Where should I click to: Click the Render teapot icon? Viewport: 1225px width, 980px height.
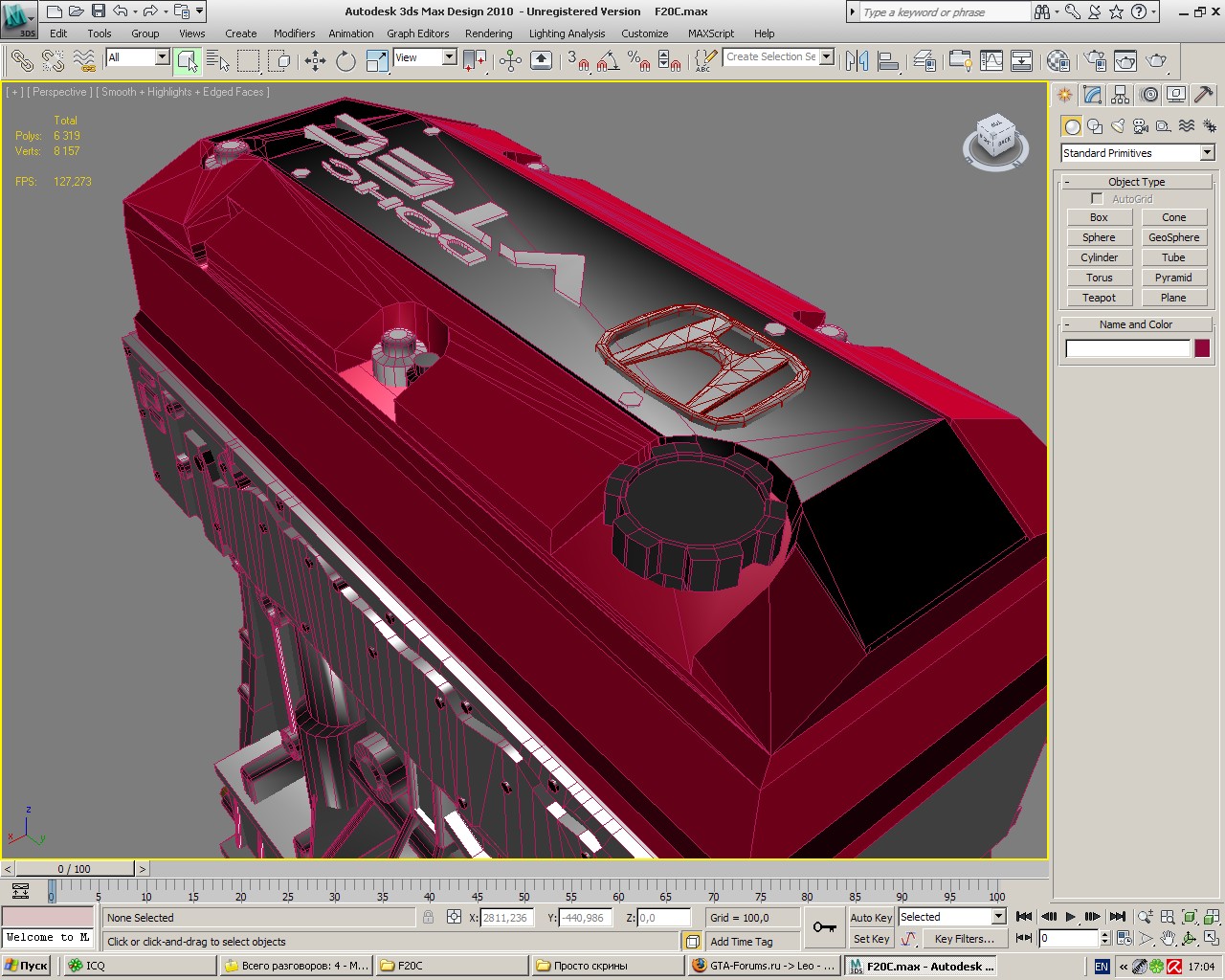coord(1157,61)
